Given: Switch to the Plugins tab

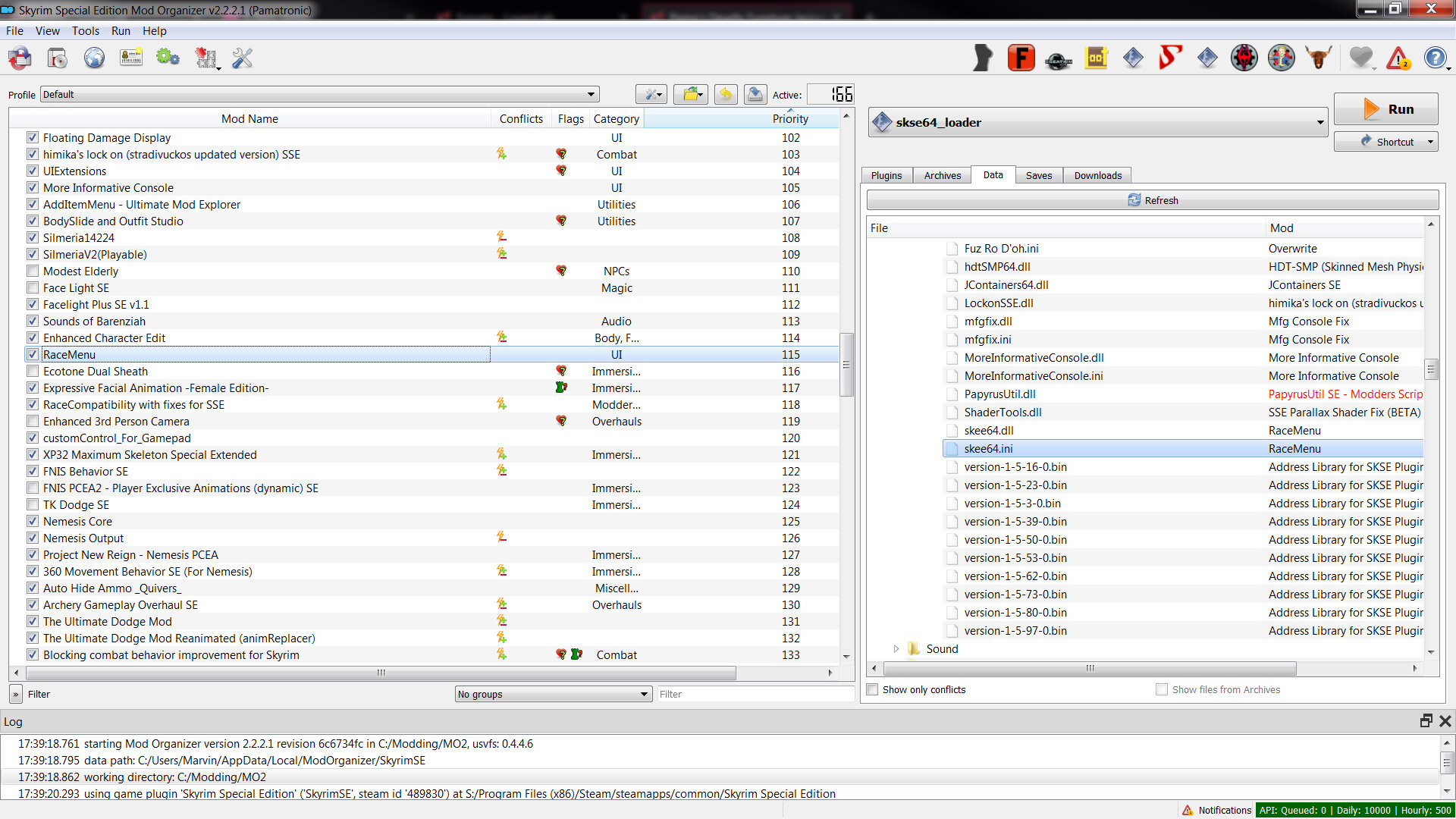Looking at the screenshot, I should point(886,175).
